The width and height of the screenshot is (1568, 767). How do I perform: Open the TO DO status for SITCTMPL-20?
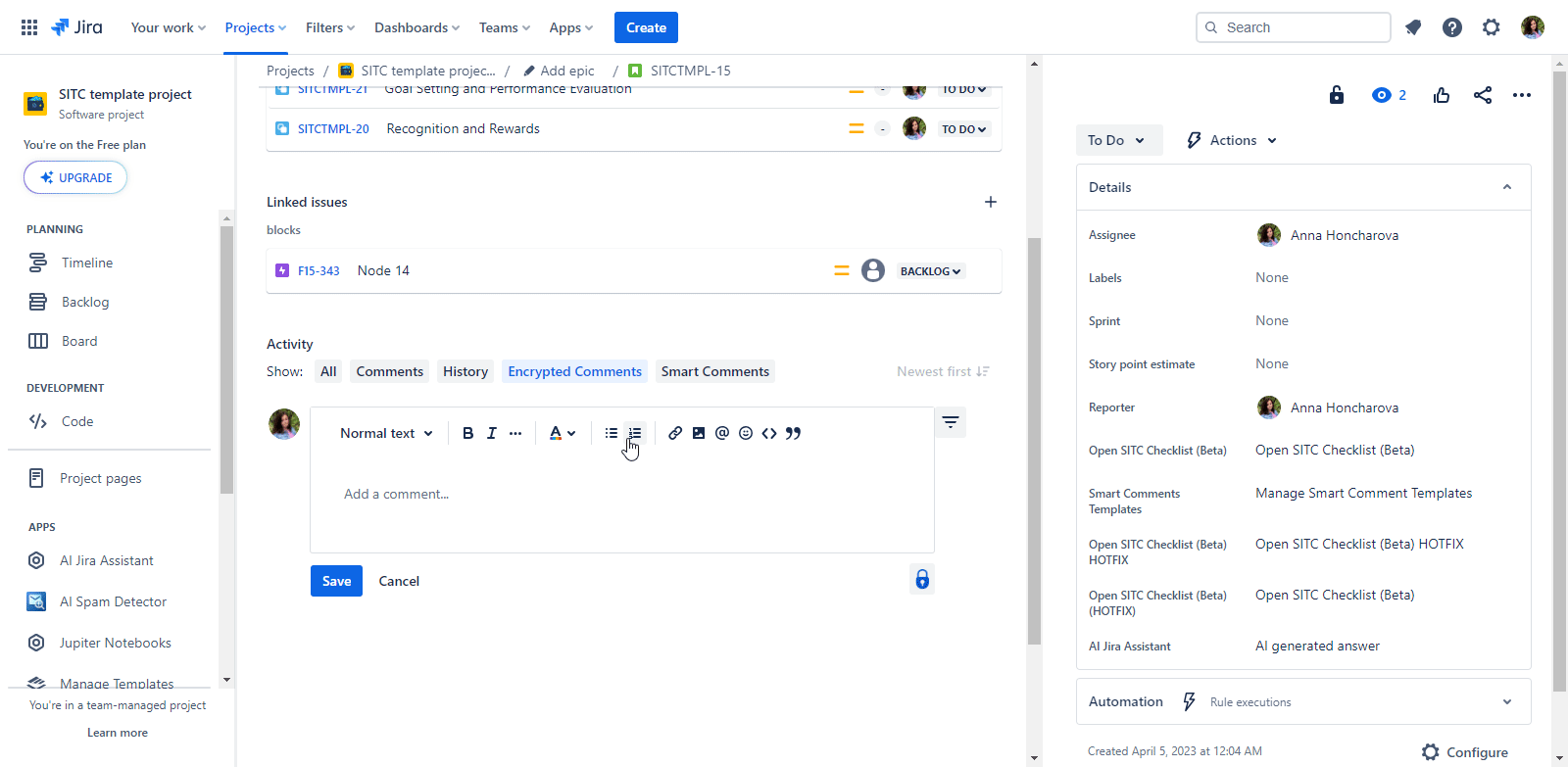(964, 129)
